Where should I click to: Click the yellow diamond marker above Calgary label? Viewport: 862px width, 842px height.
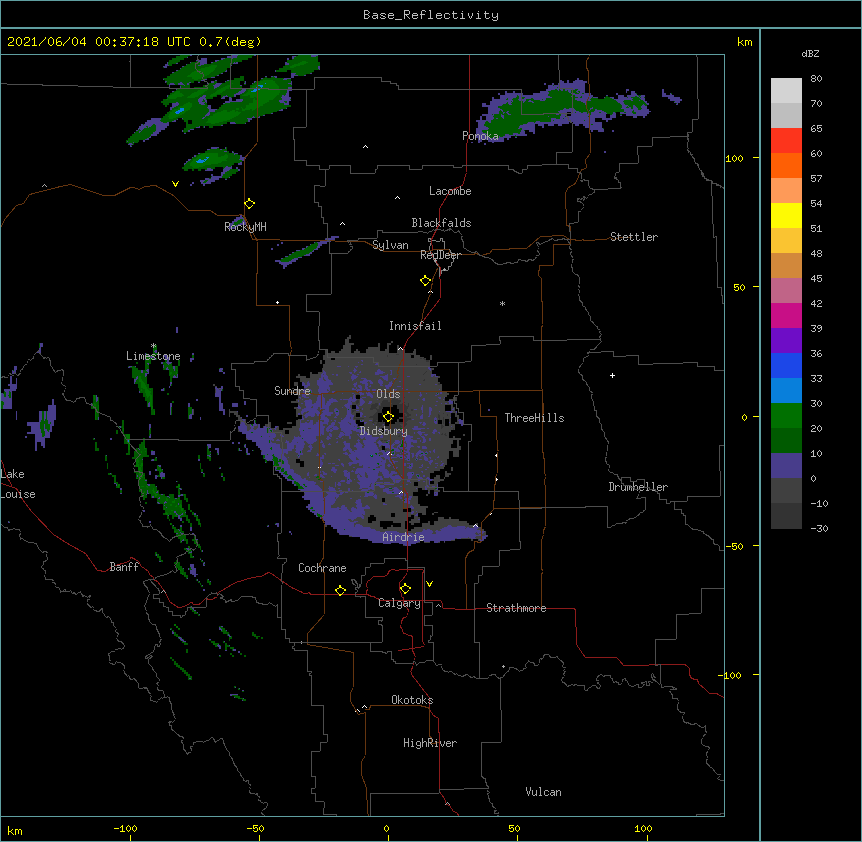(x=405, y=589)
